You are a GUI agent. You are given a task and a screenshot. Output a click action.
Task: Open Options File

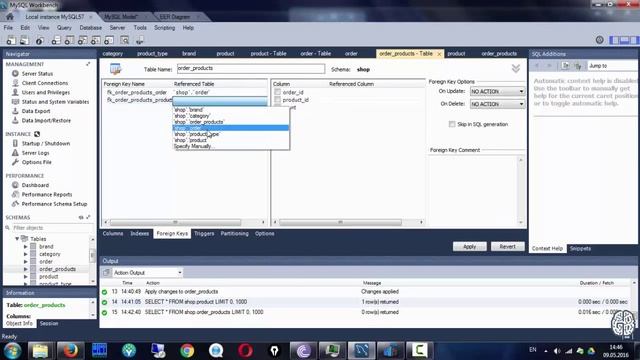36,162
